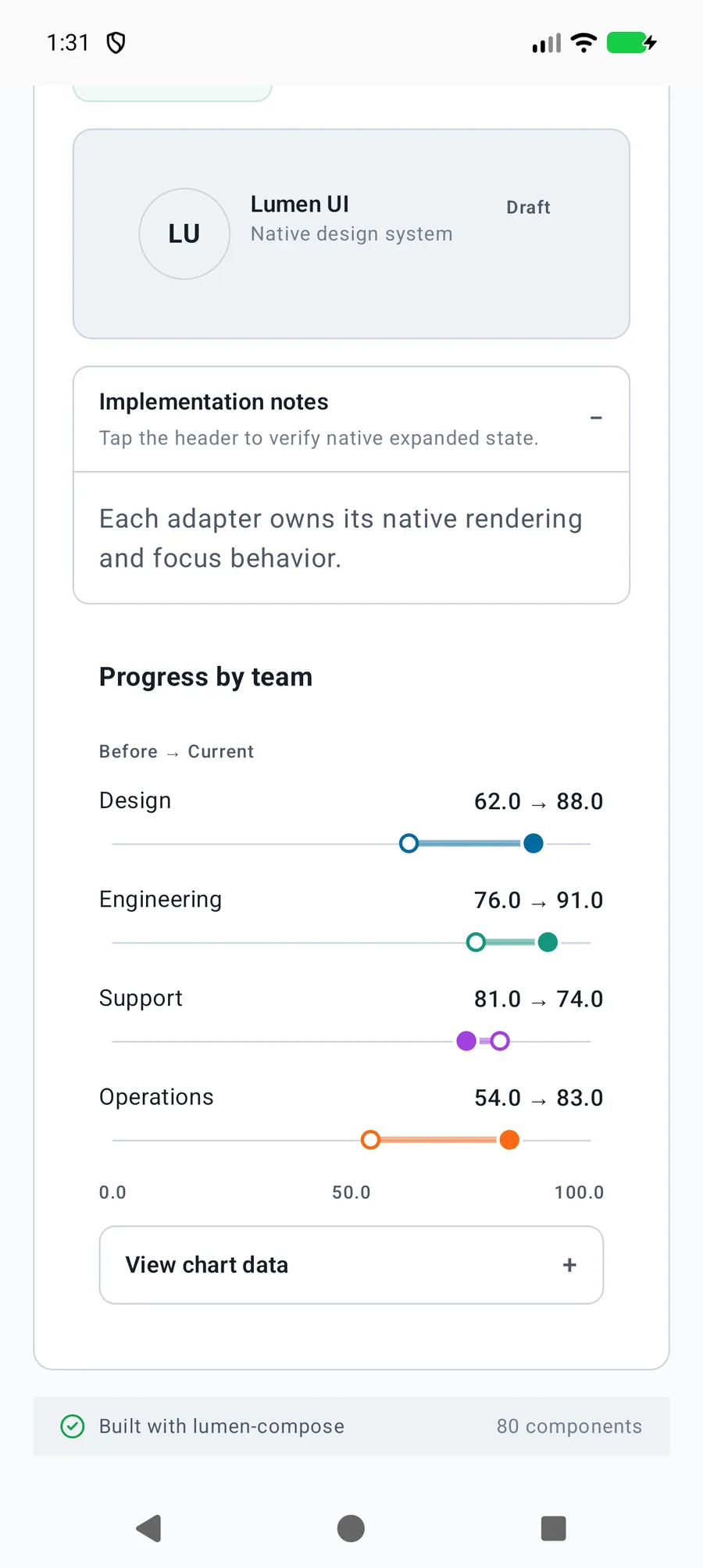Open the Lumen UI title
The width and height of the screenshot is (703, 1568).
point(300,205)
